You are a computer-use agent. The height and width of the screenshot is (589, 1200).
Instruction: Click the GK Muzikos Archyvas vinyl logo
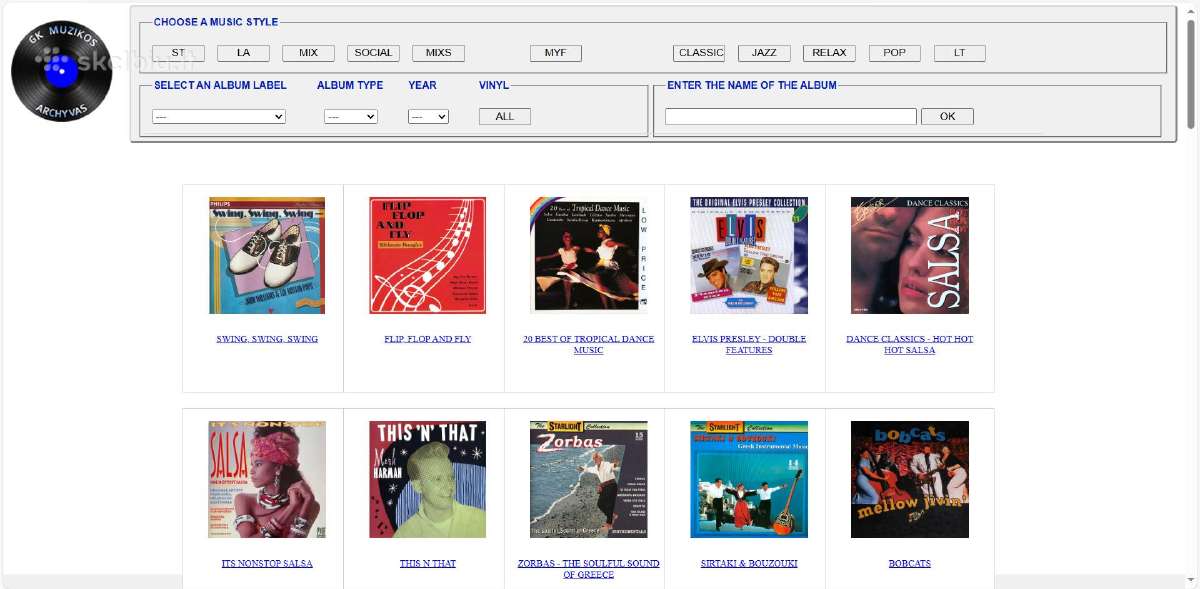(62, 71)
